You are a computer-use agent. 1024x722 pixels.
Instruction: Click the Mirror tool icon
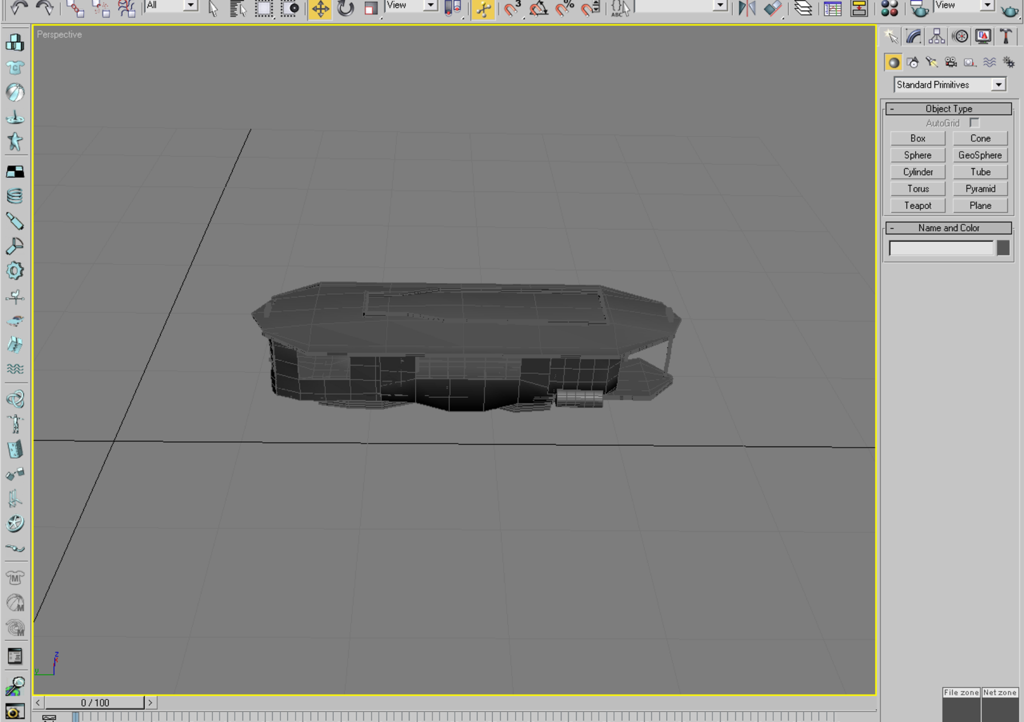pyautogui.click(x=747, y=9)
